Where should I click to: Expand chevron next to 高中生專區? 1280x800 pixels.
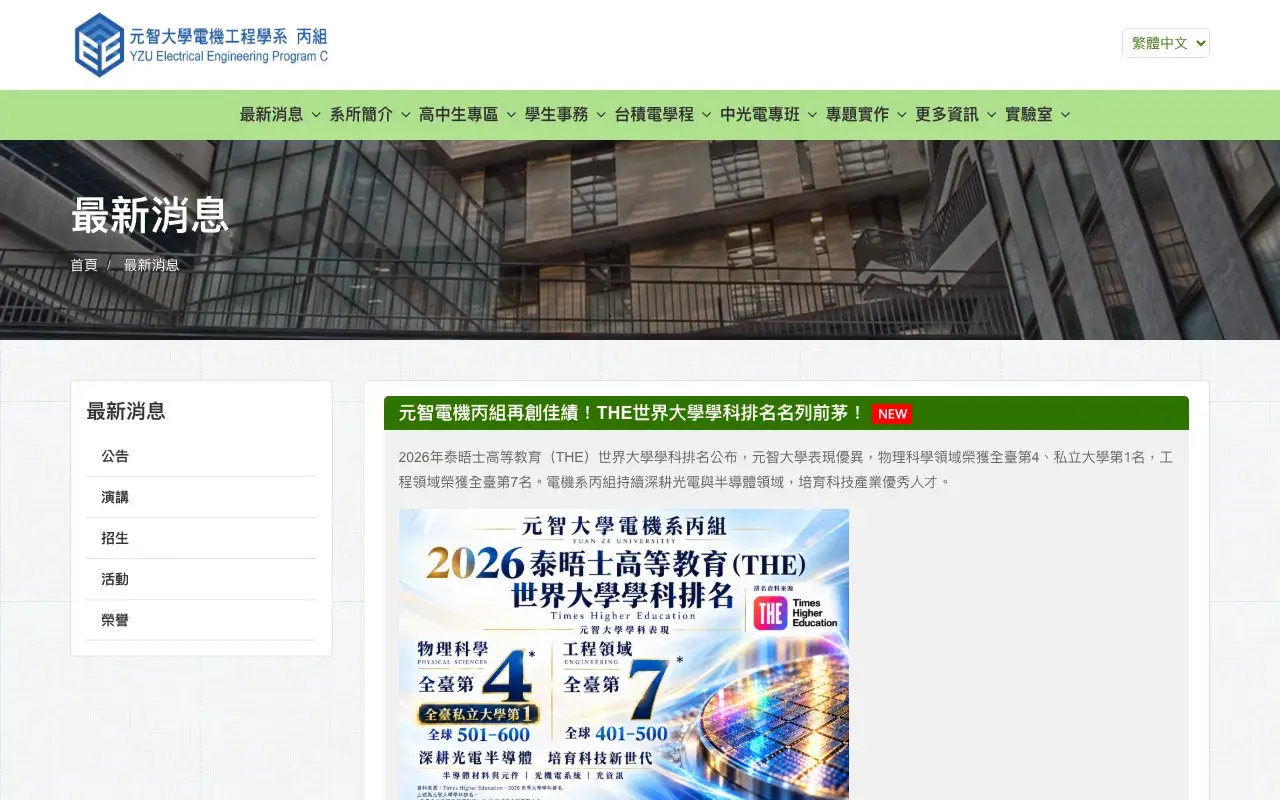pyautogui.click(x=511, y=115)
